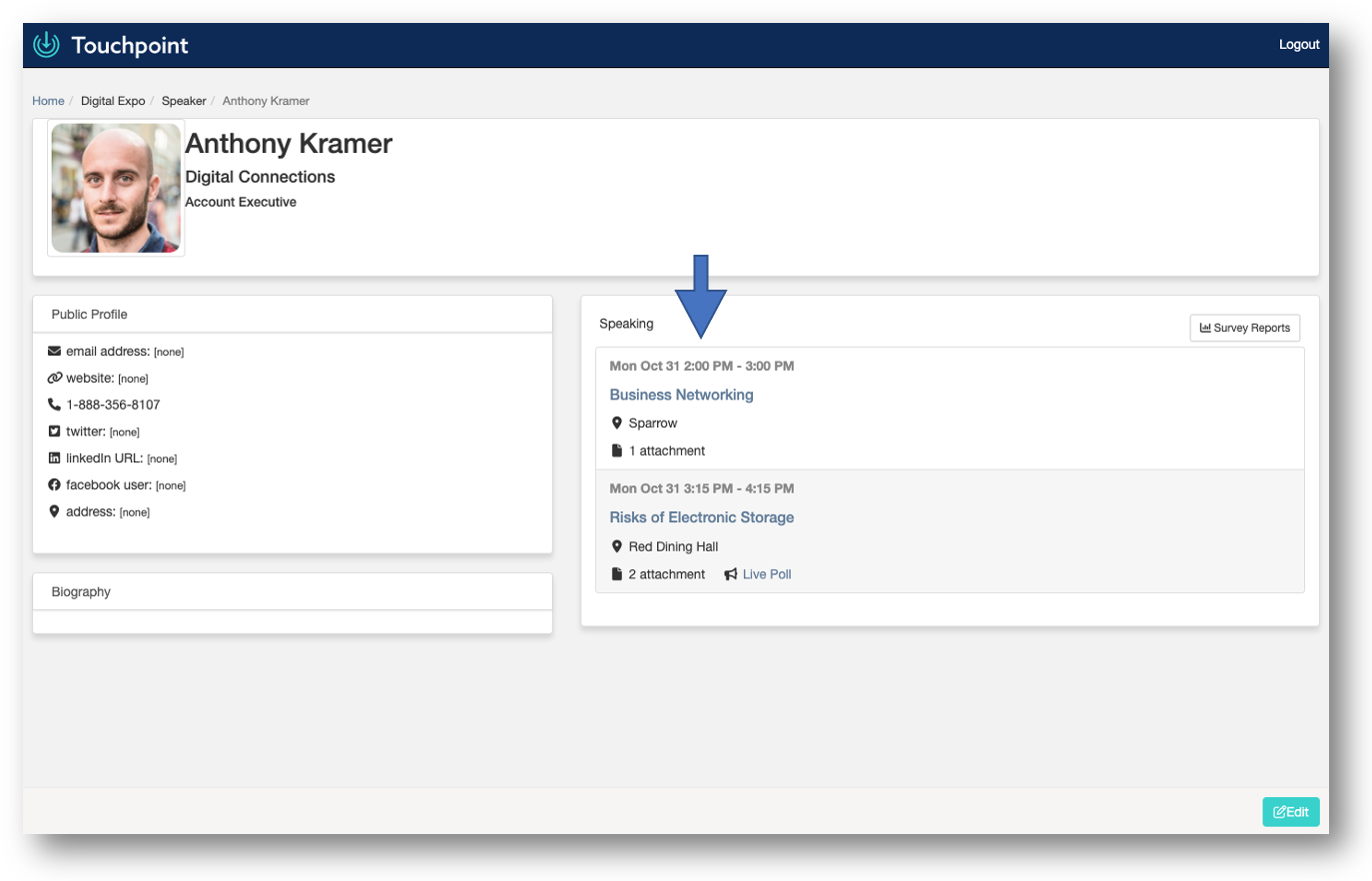Click the phone icon beside 1-888-356-8107
The image size is (1372, 881).
tap(54, 405)
